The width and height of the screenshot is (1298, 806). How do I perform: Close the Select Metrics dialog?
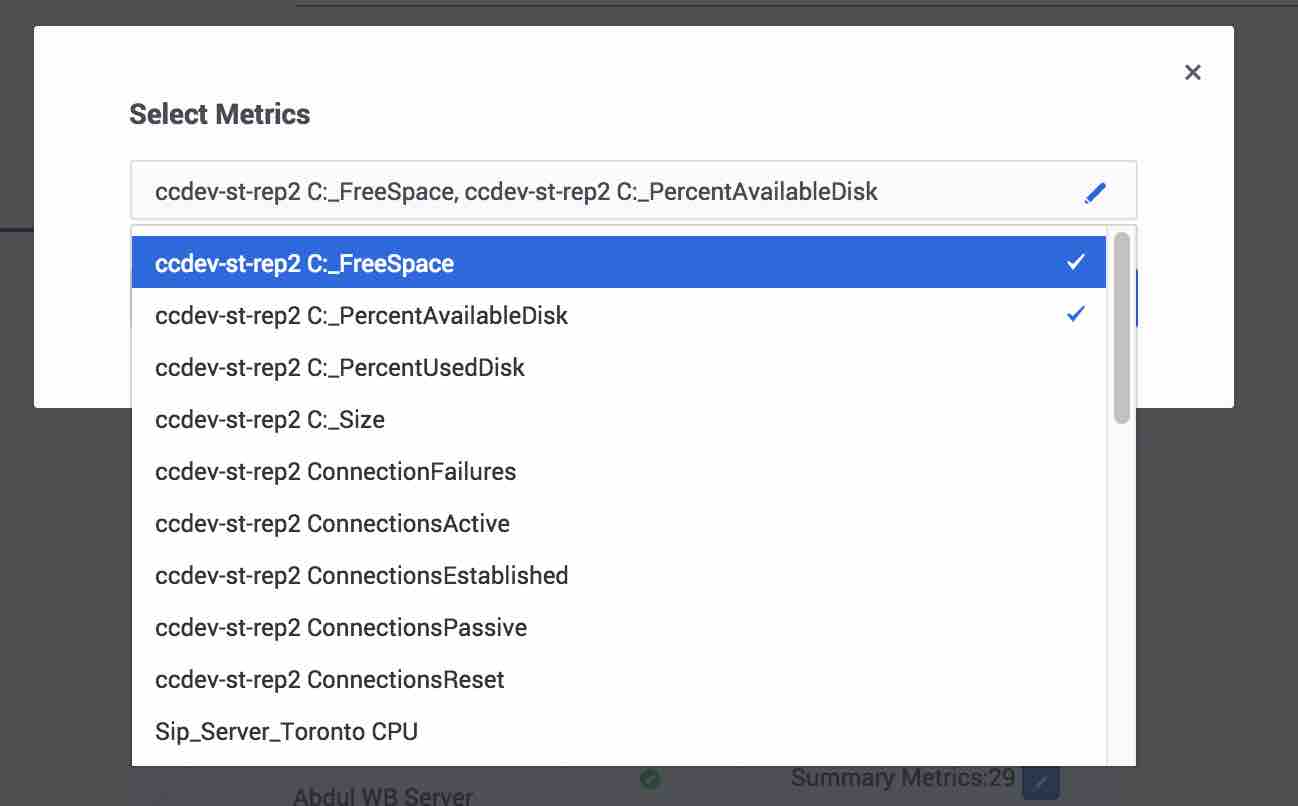click(1192, 72)
